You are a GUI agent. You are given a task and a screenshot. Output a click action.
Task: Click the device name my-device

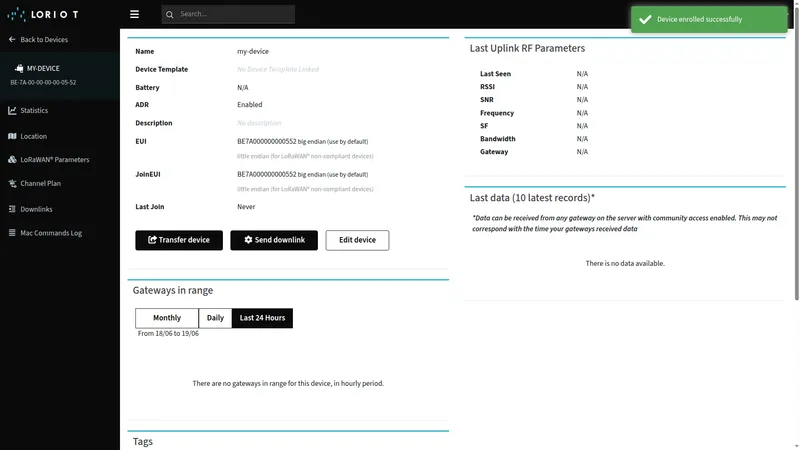[253, 52]
